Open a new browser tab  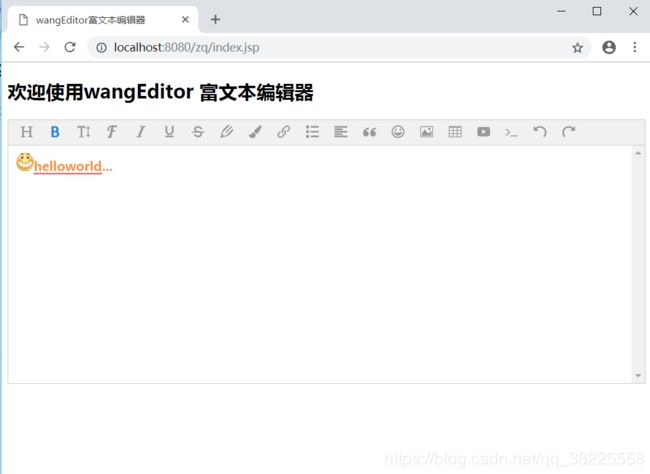pos(215,19)
